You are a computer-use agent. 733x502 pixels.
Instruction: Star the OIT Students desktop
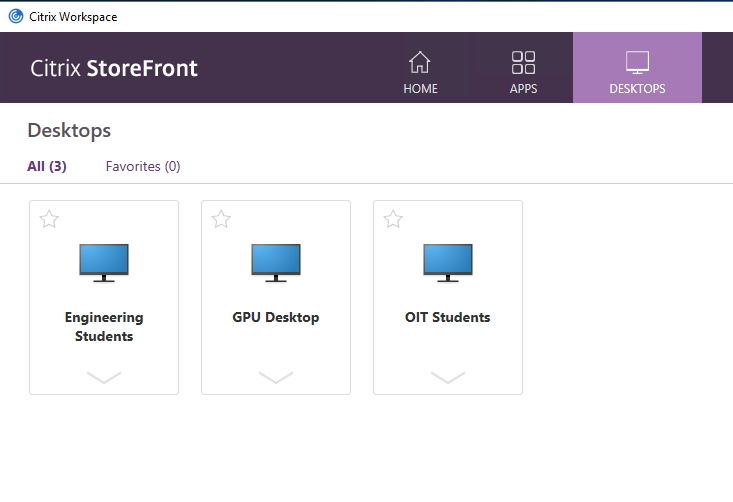coord(393,219)
